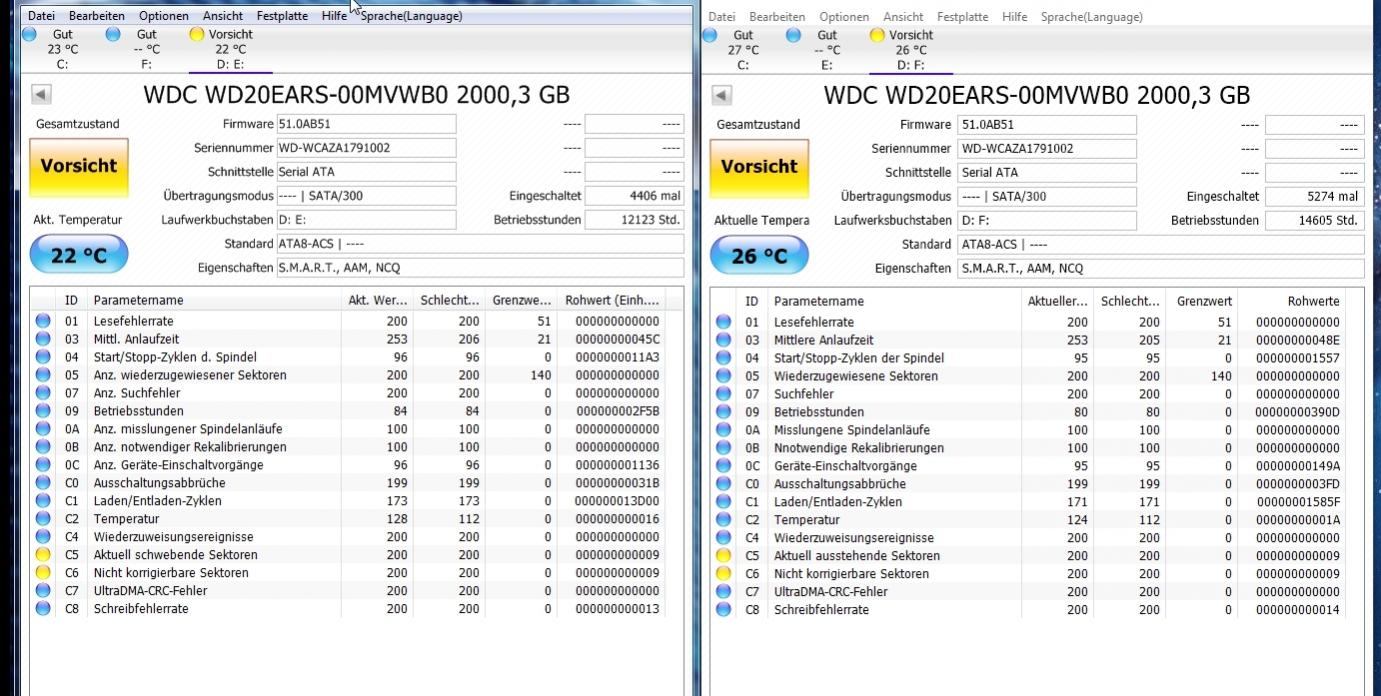The width and height of the screenshot is (1381, 696).
Task: Click the blue 22 °C temperature button
Action: click(79, 255)
